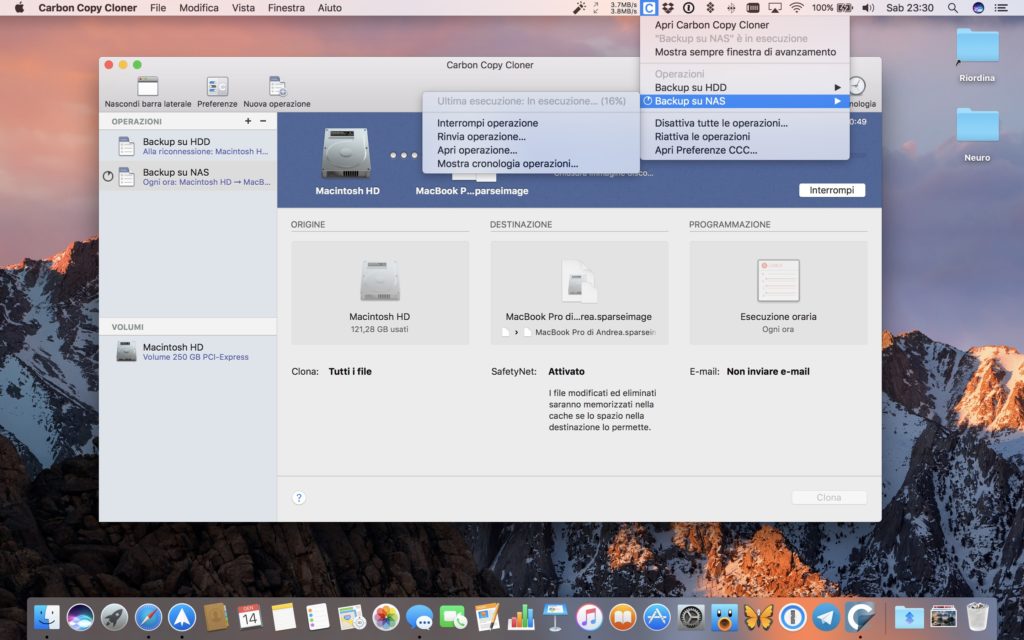Open the Destinazione sparseimage selector

(x=579, y=293)
